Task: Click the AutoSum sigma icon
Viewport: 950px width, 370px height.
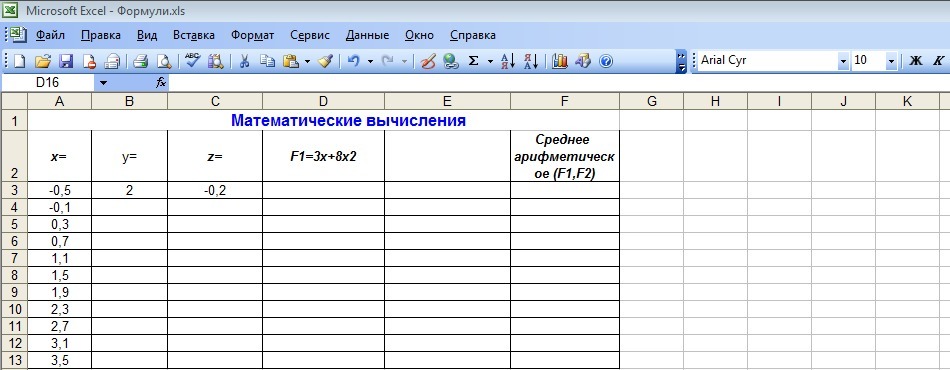Action: [474, 61]
